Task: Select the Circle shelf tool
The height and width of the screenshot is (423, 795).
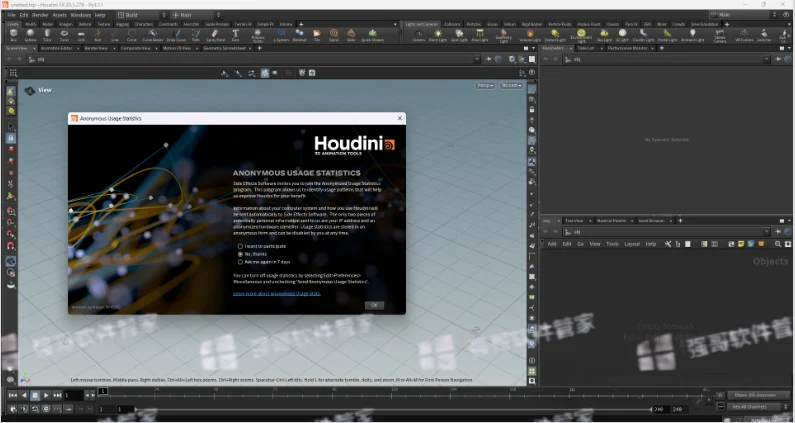Action: 132,34
